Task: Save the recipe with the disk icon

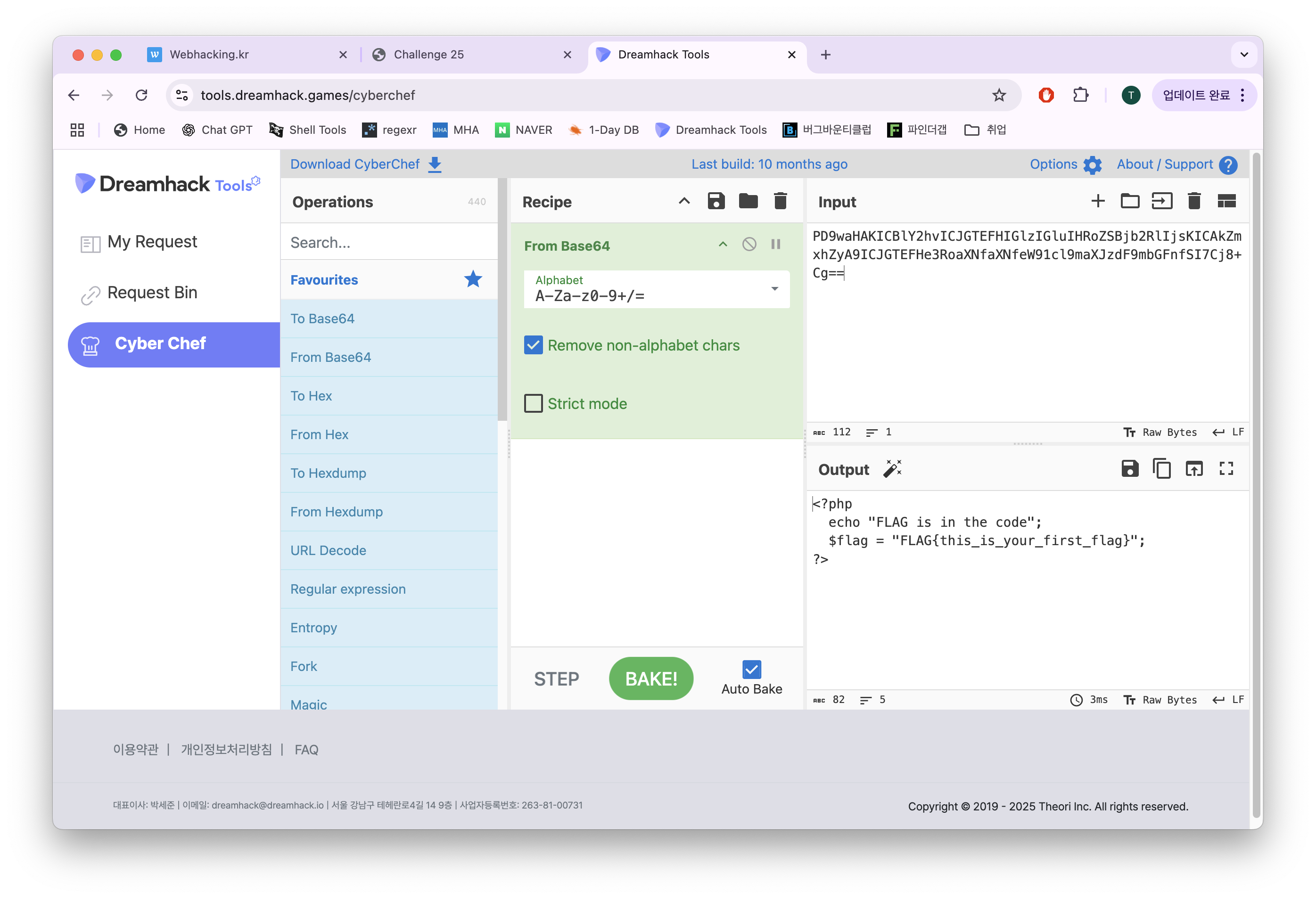Action: click(x=716, y=201)
